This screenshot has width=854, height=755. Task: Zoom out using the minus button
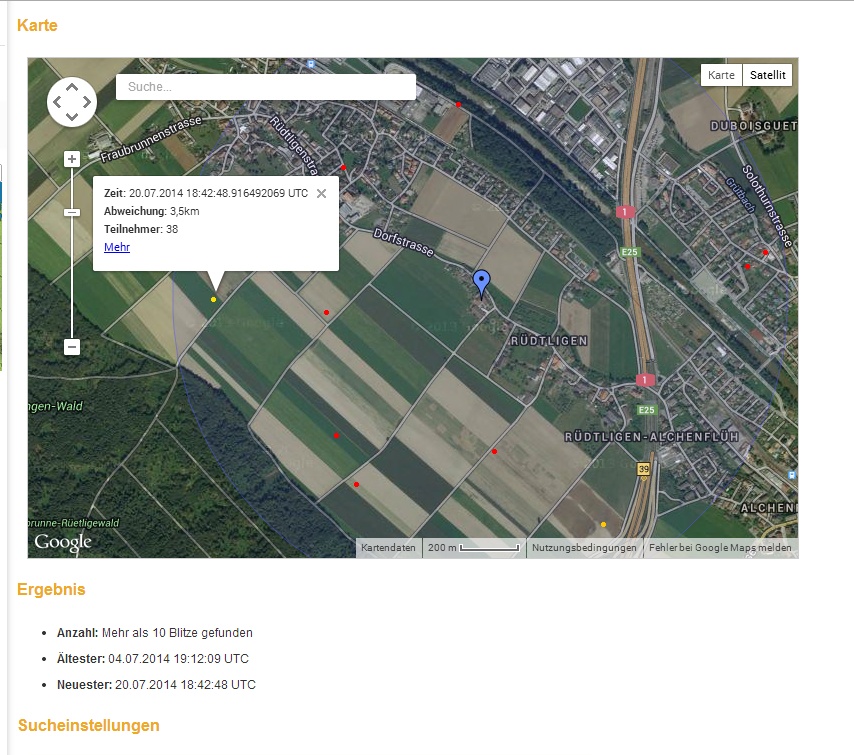coord(72,347)
